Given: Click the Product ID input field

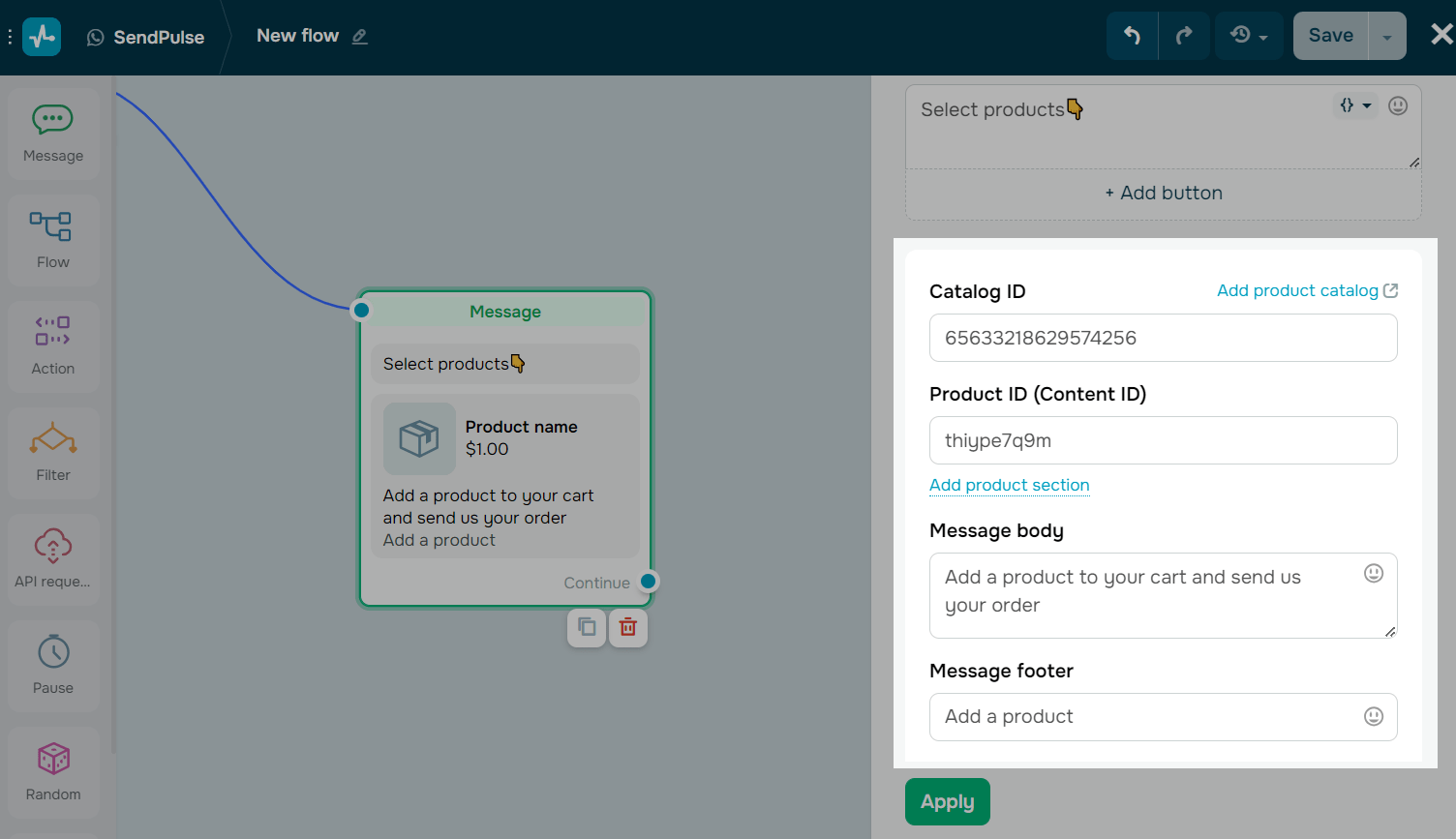Looking at the screenshot, I should [1163, 440].
